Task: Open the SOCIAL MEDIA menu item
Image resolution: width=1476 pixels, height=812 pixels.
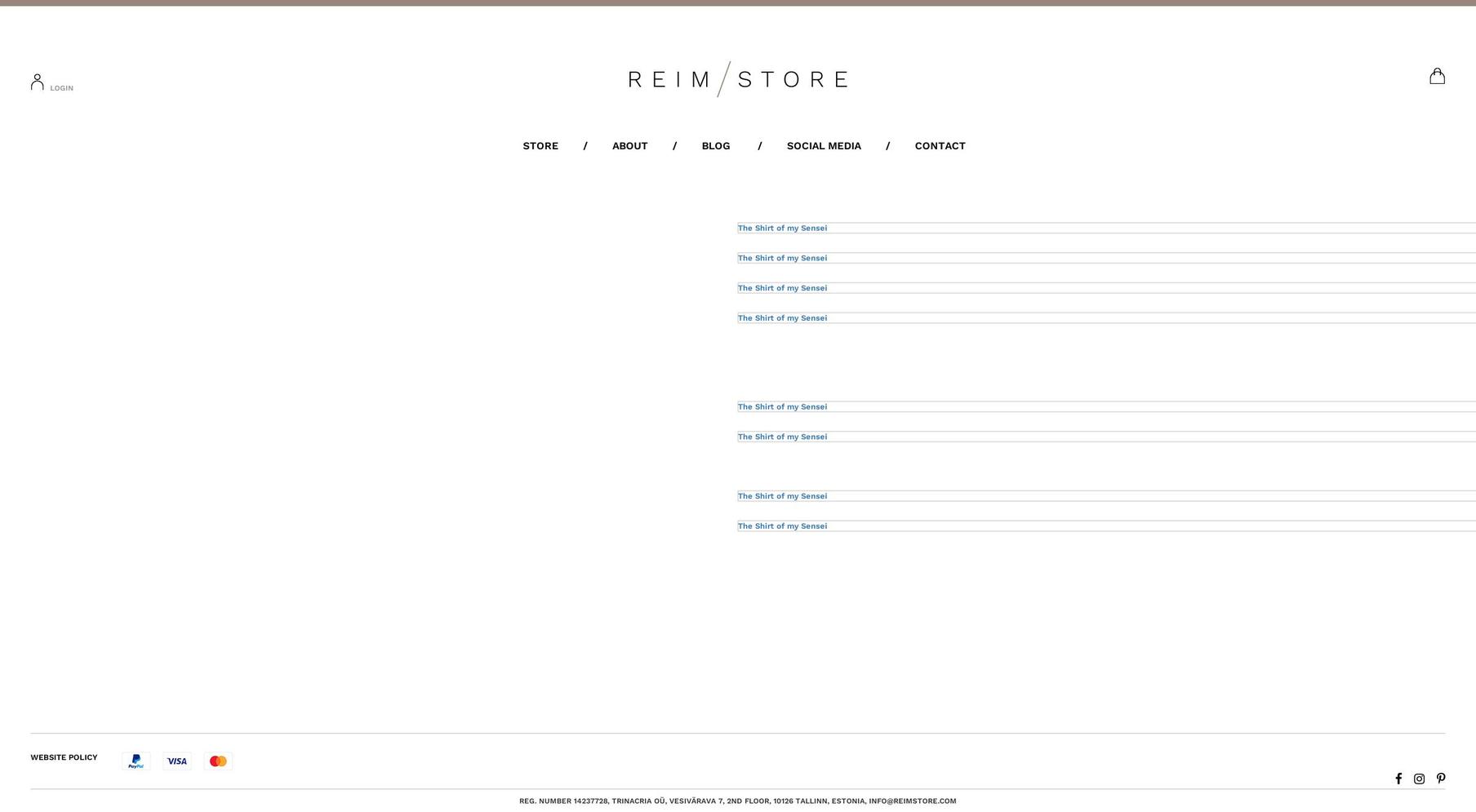Action: click(x=824, y=146)
